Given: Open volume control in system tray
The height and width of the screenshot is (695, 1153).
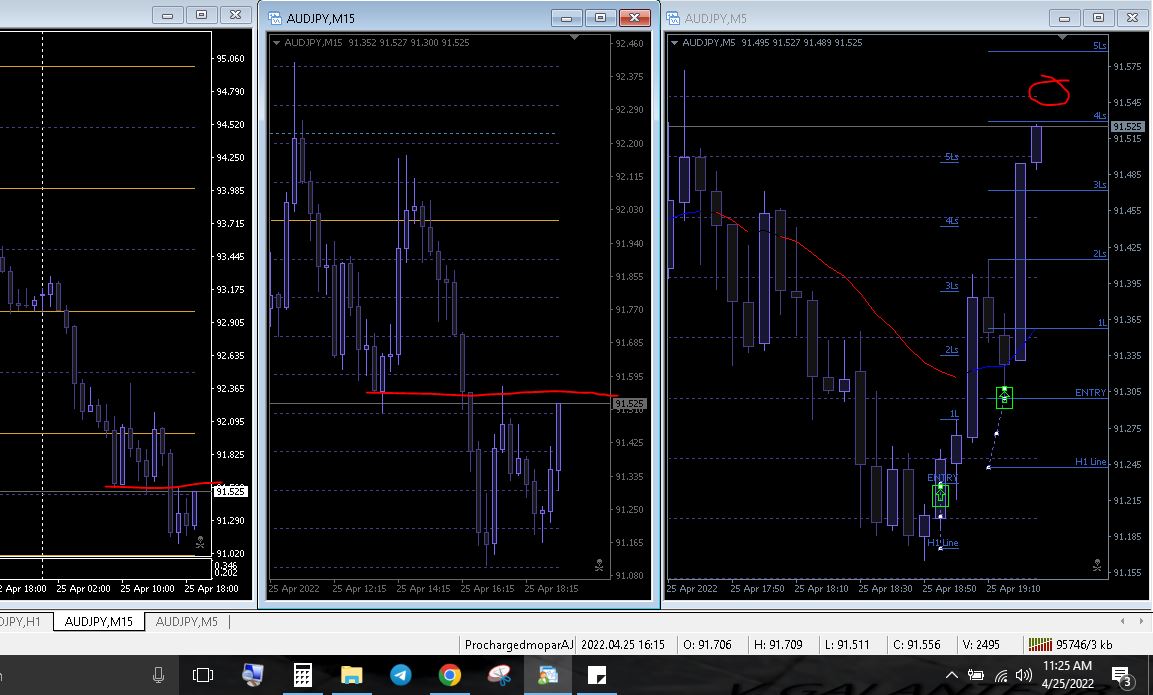Looking at the screenshot, I should click(x=1024, y=675).
